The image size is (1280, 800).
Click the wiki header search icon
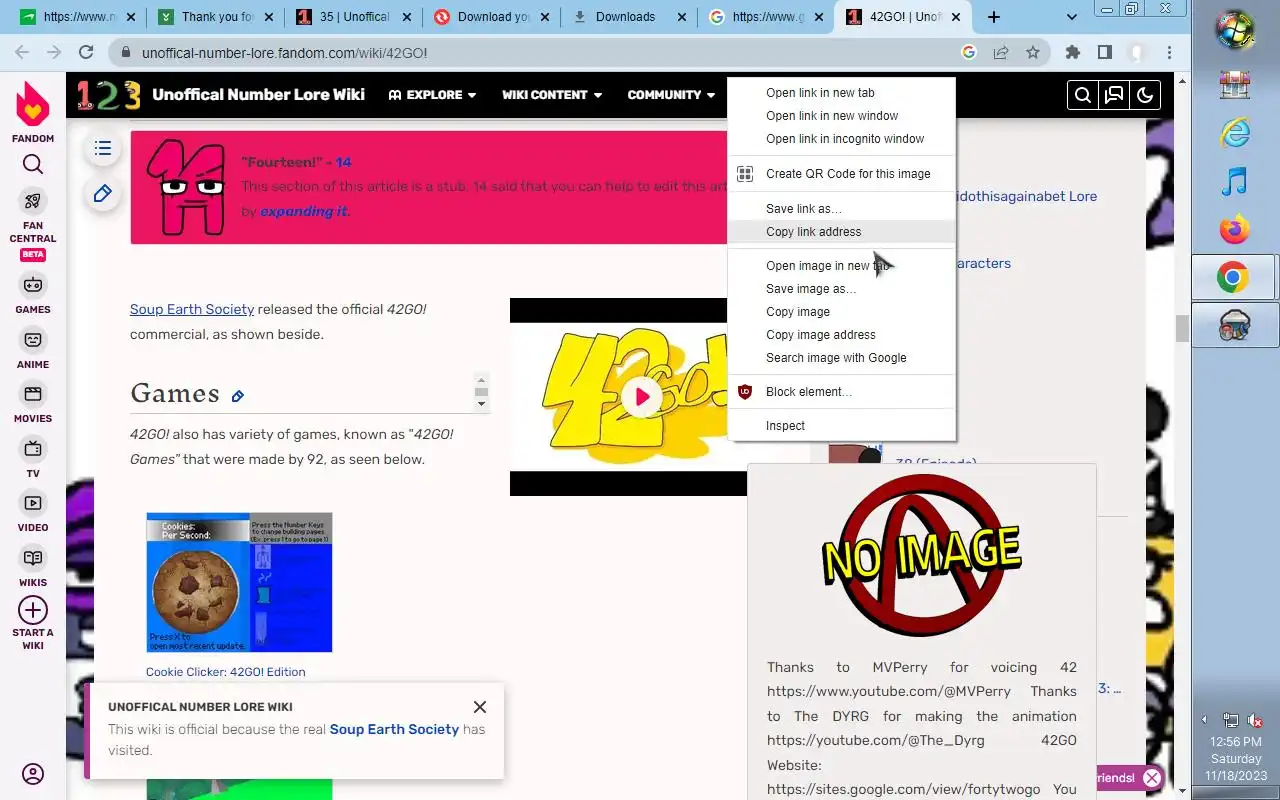click(1082, 95)
